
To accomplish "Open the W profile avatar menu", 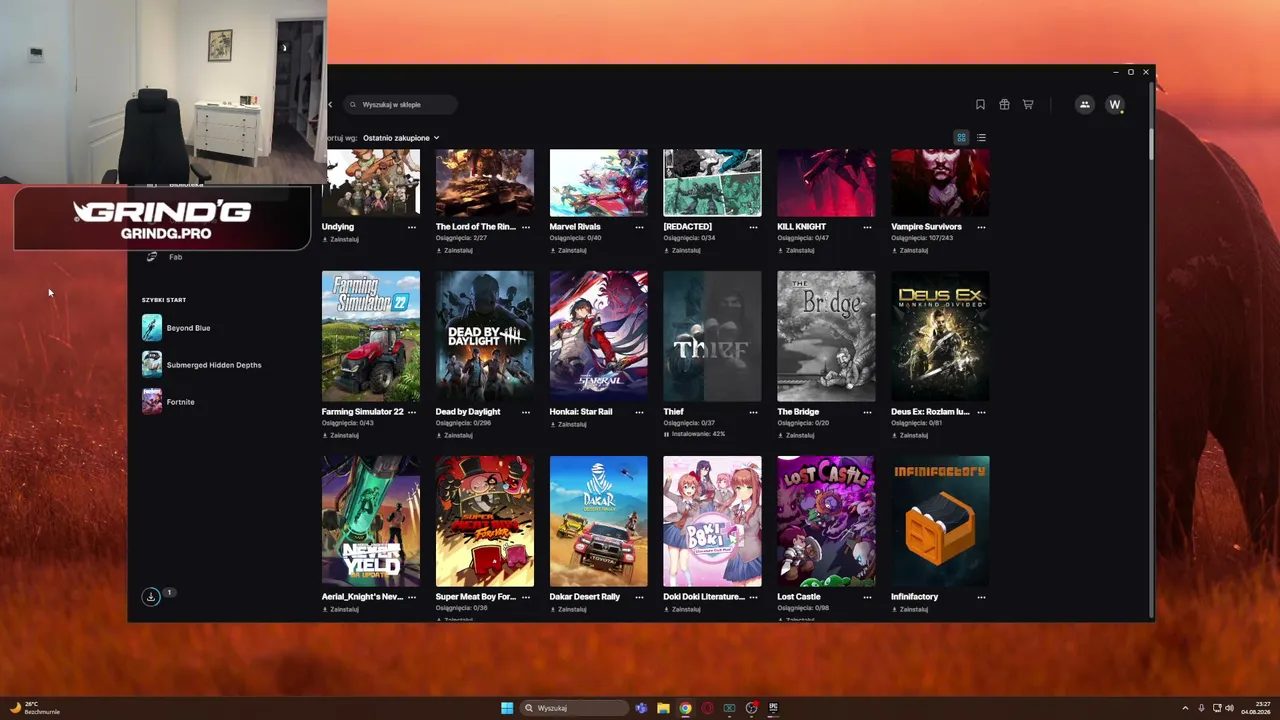I will coord(1115,104).
